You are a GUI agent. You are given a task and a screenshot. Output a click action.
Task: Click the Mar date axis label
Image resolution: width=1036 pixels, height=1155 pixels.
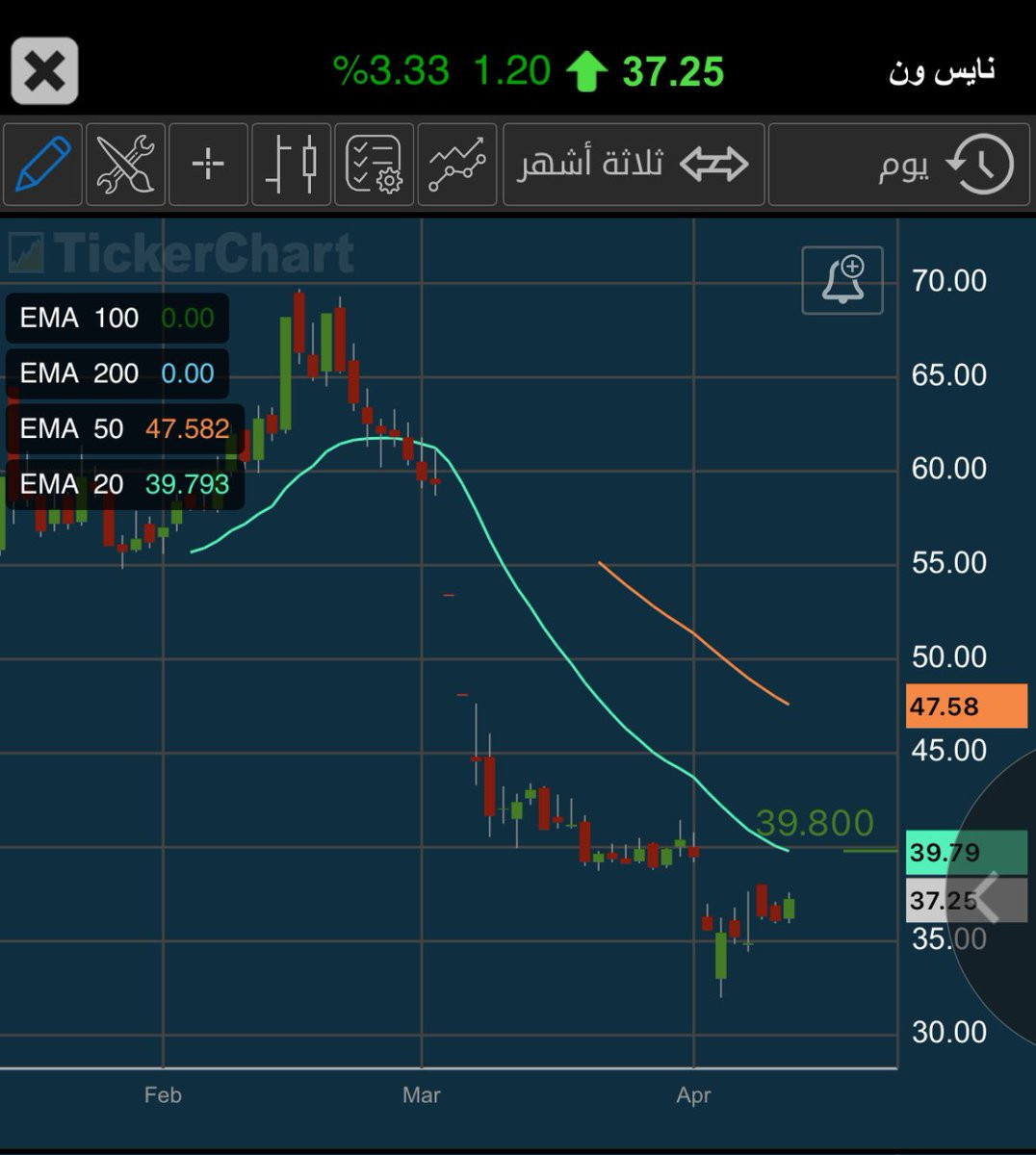point(421,1095)
